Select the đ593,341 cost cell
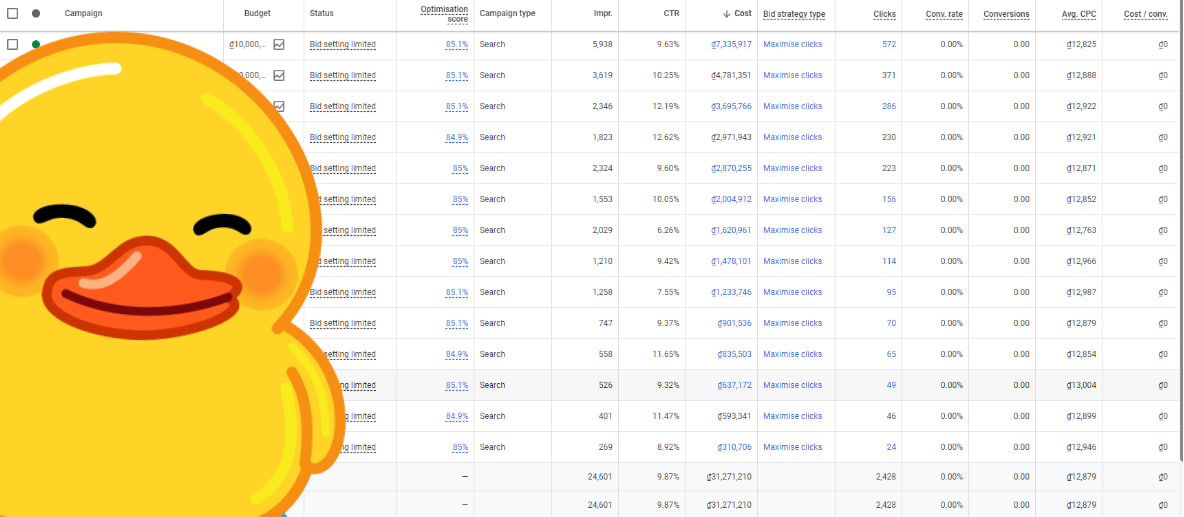Screen dimensions: 1184x517 734,416
